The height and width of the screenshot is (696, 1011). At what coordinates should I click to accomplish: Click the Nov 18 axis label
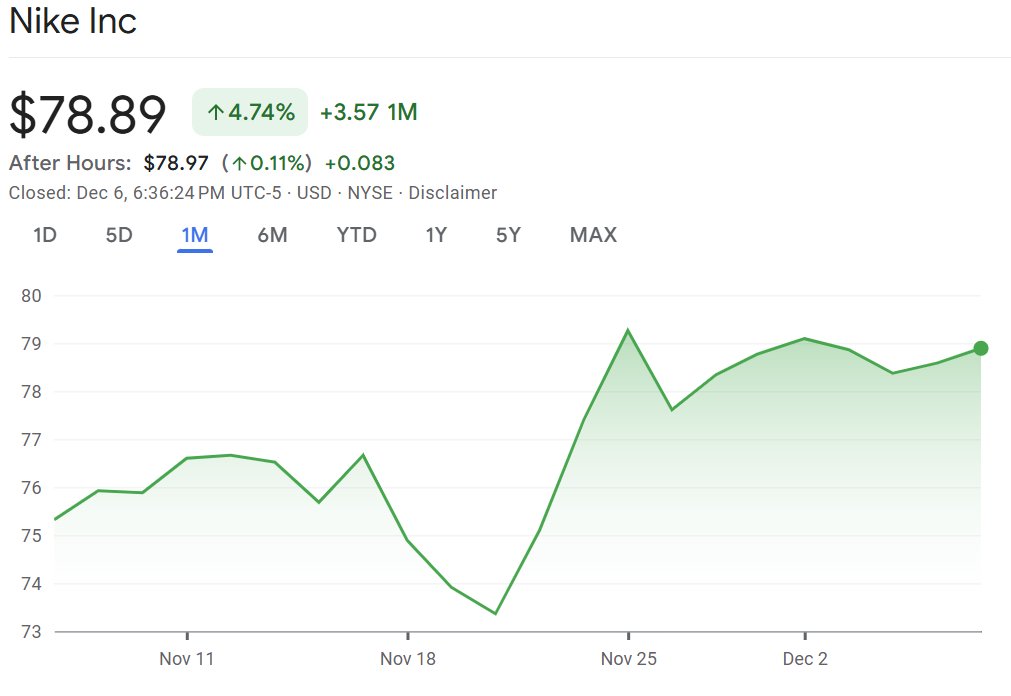407,659
